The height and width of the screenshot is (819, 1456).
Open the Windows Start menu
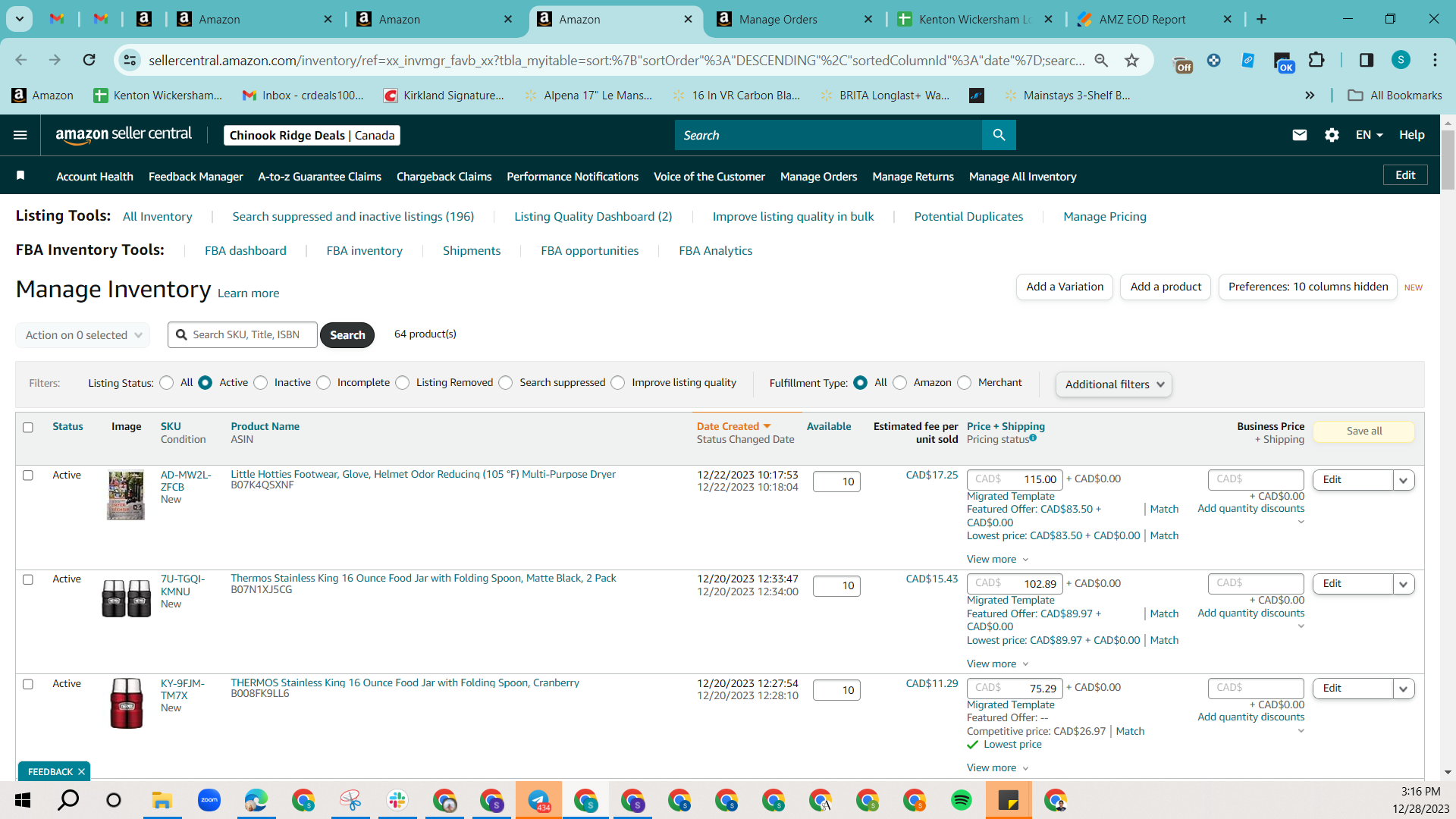[x=23, y=800]
